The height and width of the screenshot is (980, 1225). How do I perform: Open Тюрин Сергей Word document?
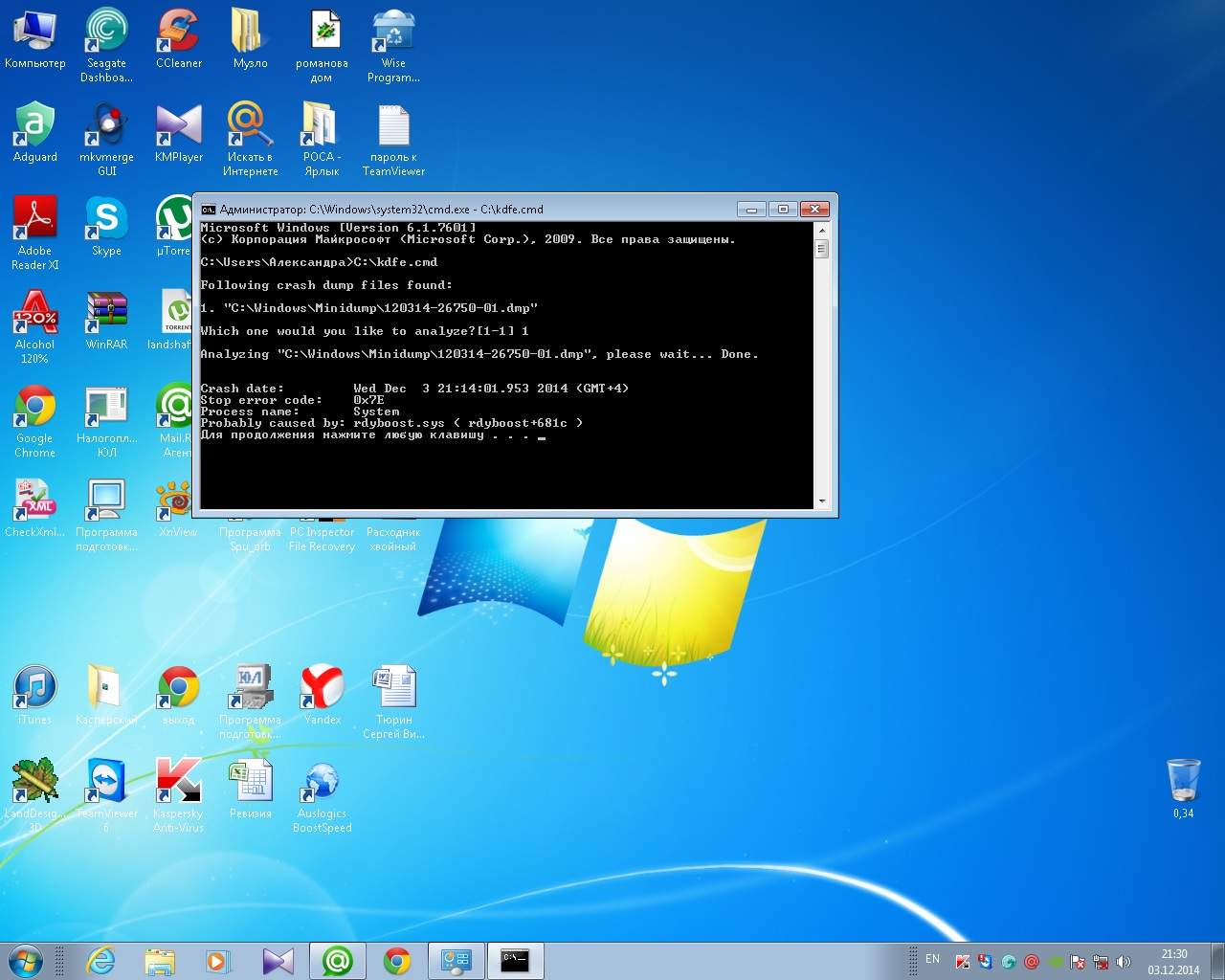point(393,702)
